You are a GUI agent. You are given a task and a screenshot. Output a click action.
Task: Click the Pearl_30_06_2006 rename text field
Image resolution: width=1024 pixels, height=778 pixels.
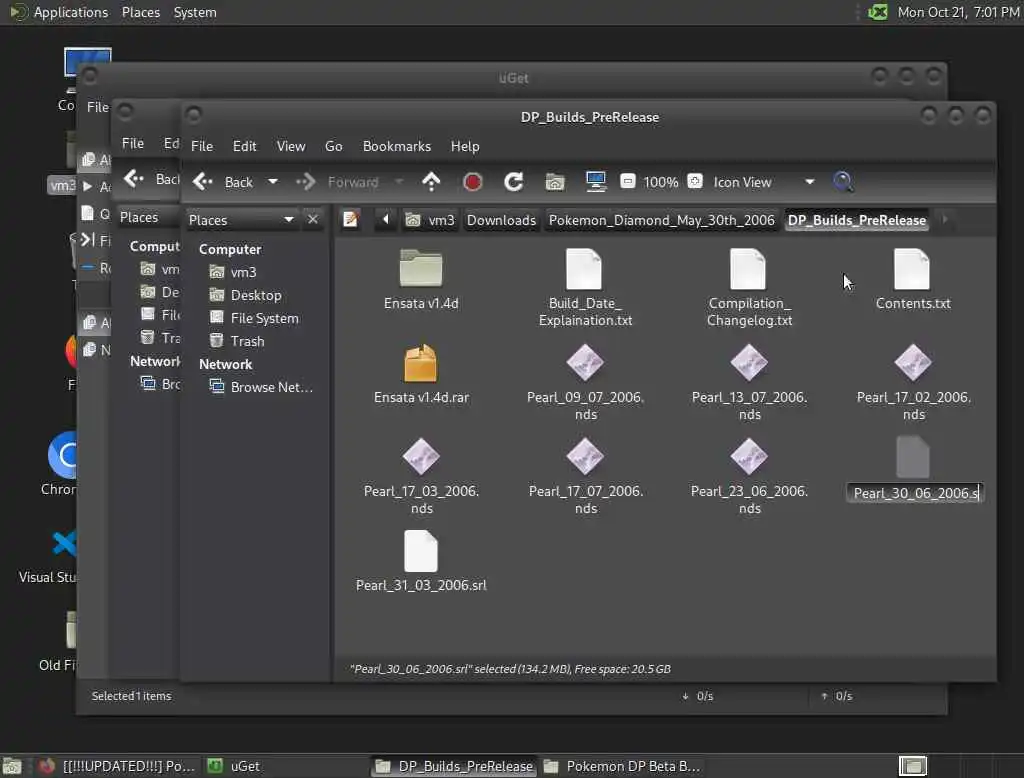(x=914, y=493)
